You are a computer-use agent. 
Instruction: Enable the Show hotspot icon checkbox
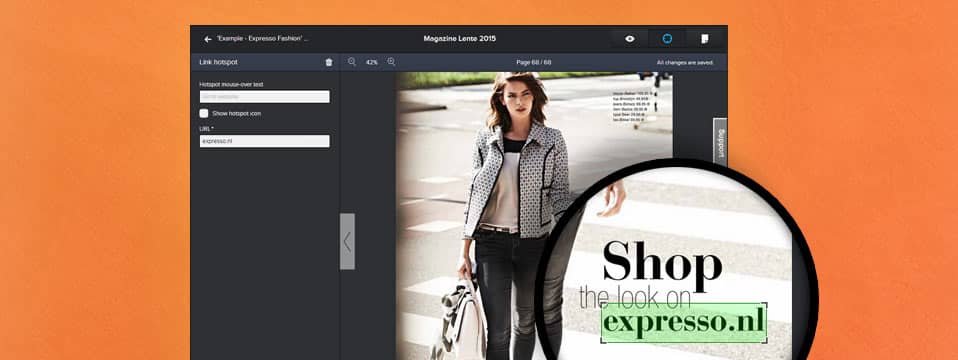point(204,113)
